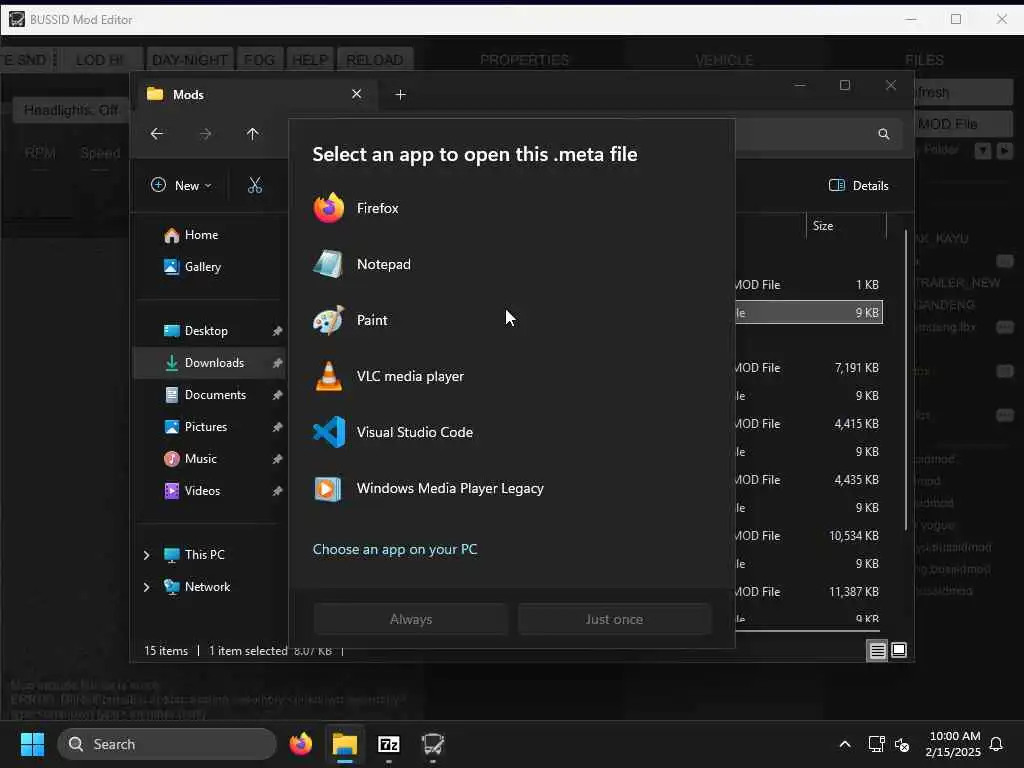
Task: Open a new Explorer tab with plus
Action: pyautogui.click(x=400, y=95)
